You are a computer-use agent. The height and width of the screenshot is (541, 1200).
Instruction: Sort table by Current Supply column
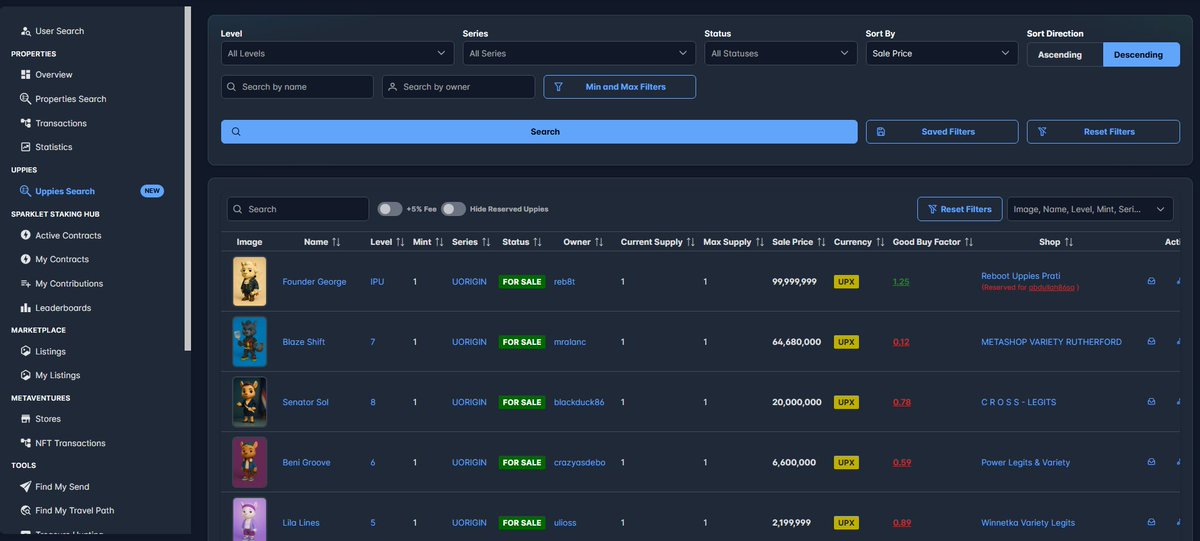[x=658, y=242]
